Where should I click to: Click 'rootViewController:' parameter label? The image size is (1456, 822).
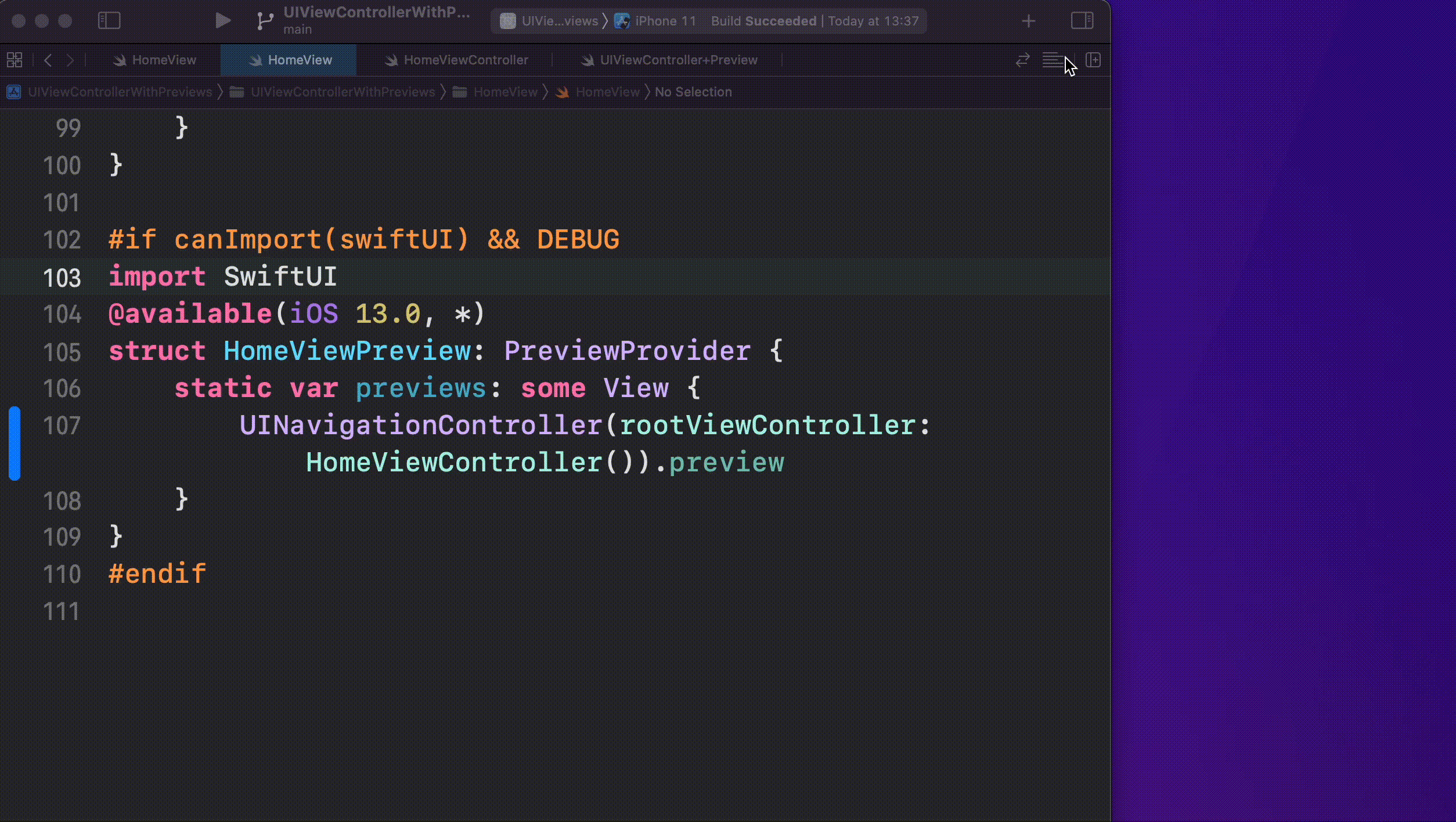[775, 425]
